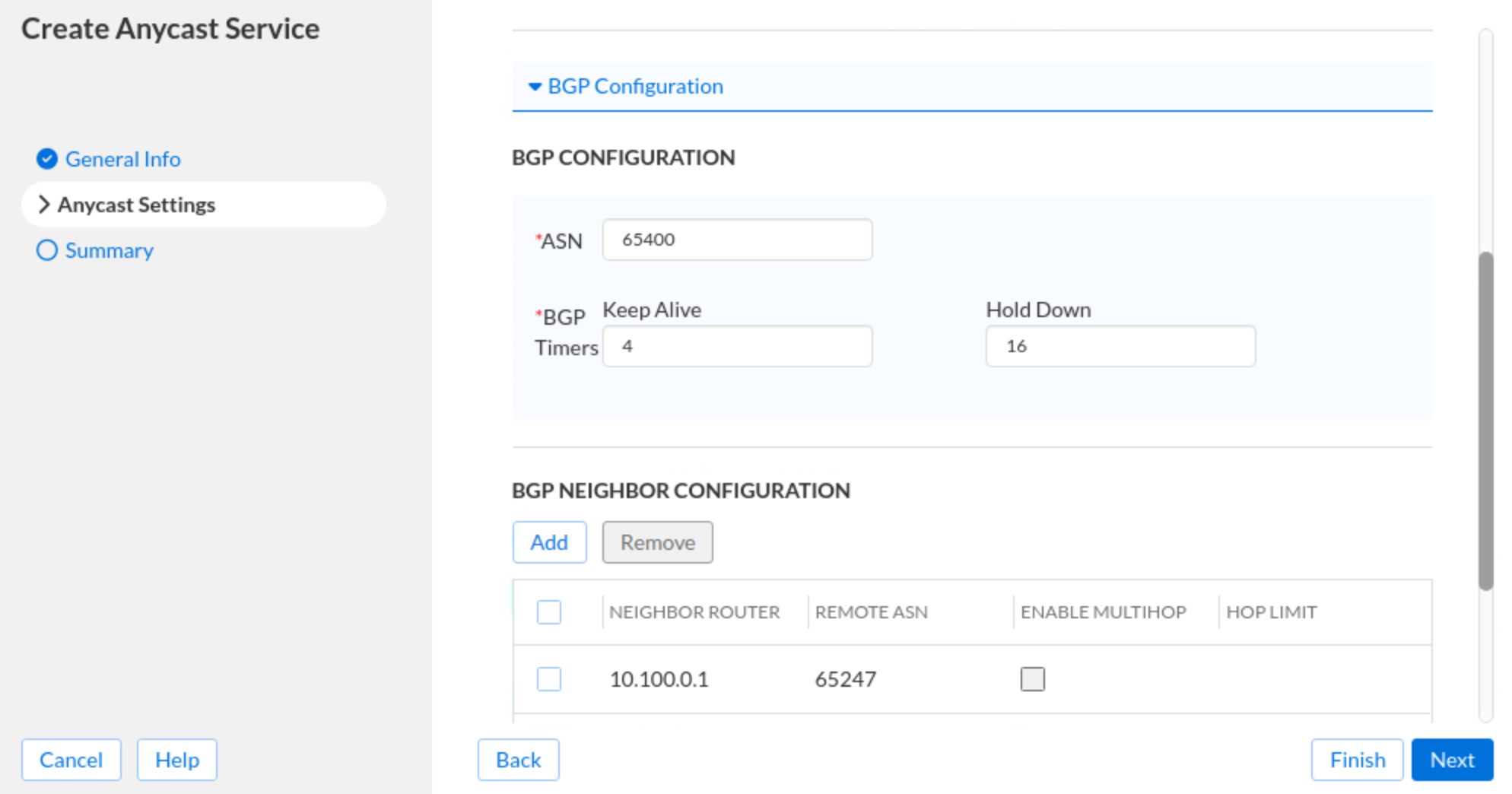The width and height of the screenshot is (1512, 794).
Task: Click the ASN input field
Action: pos(736,240)
